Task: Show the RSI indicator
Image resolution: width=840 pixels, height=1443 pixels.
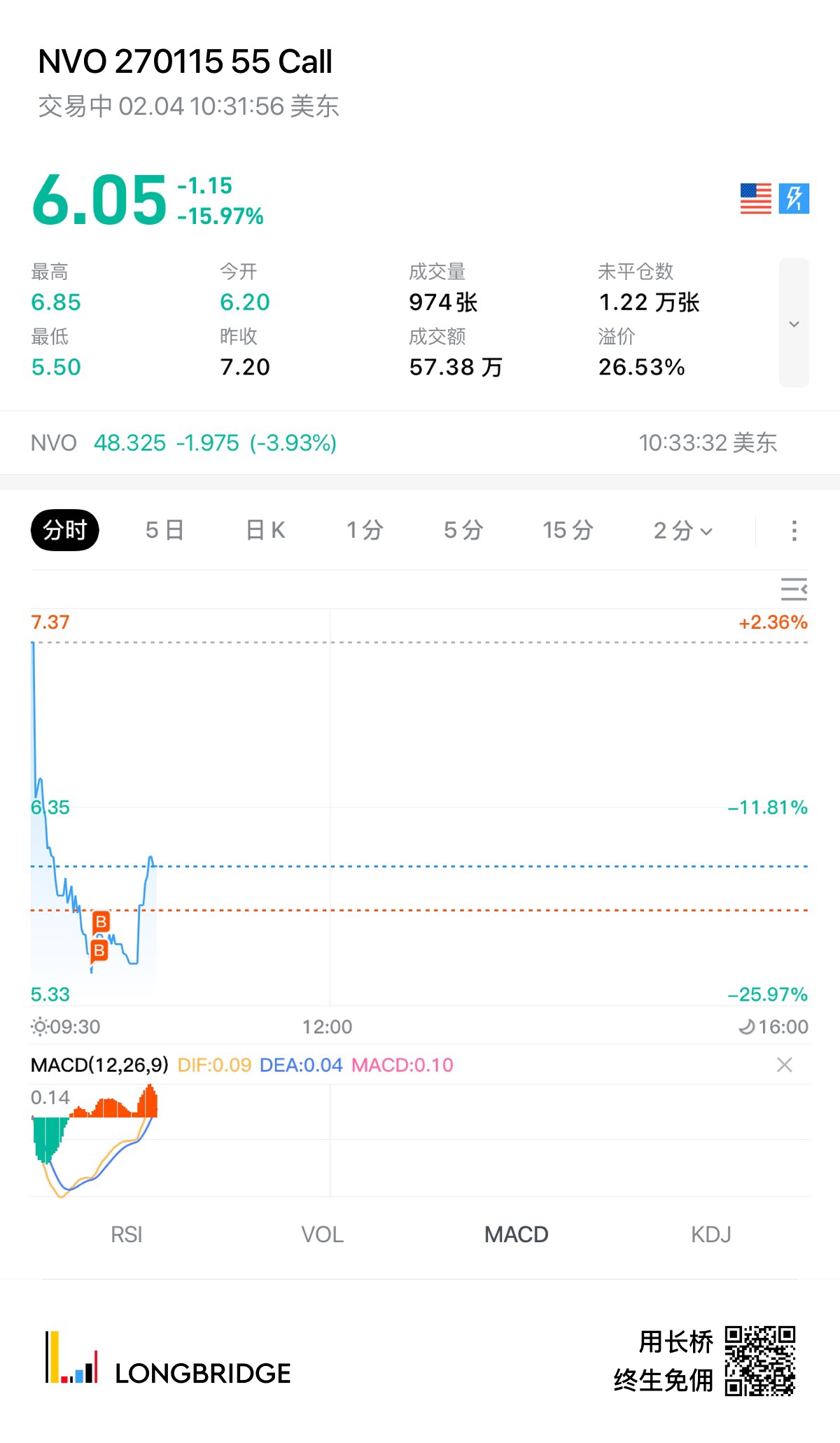Action: tap(127, 1234)
